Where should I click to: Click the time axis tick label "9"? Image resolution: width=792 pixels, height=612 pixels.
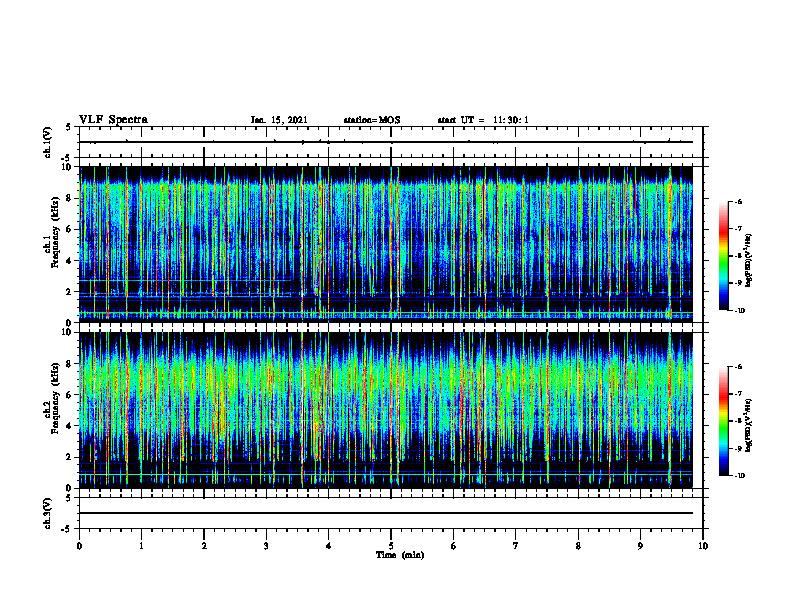pos(640,546)
